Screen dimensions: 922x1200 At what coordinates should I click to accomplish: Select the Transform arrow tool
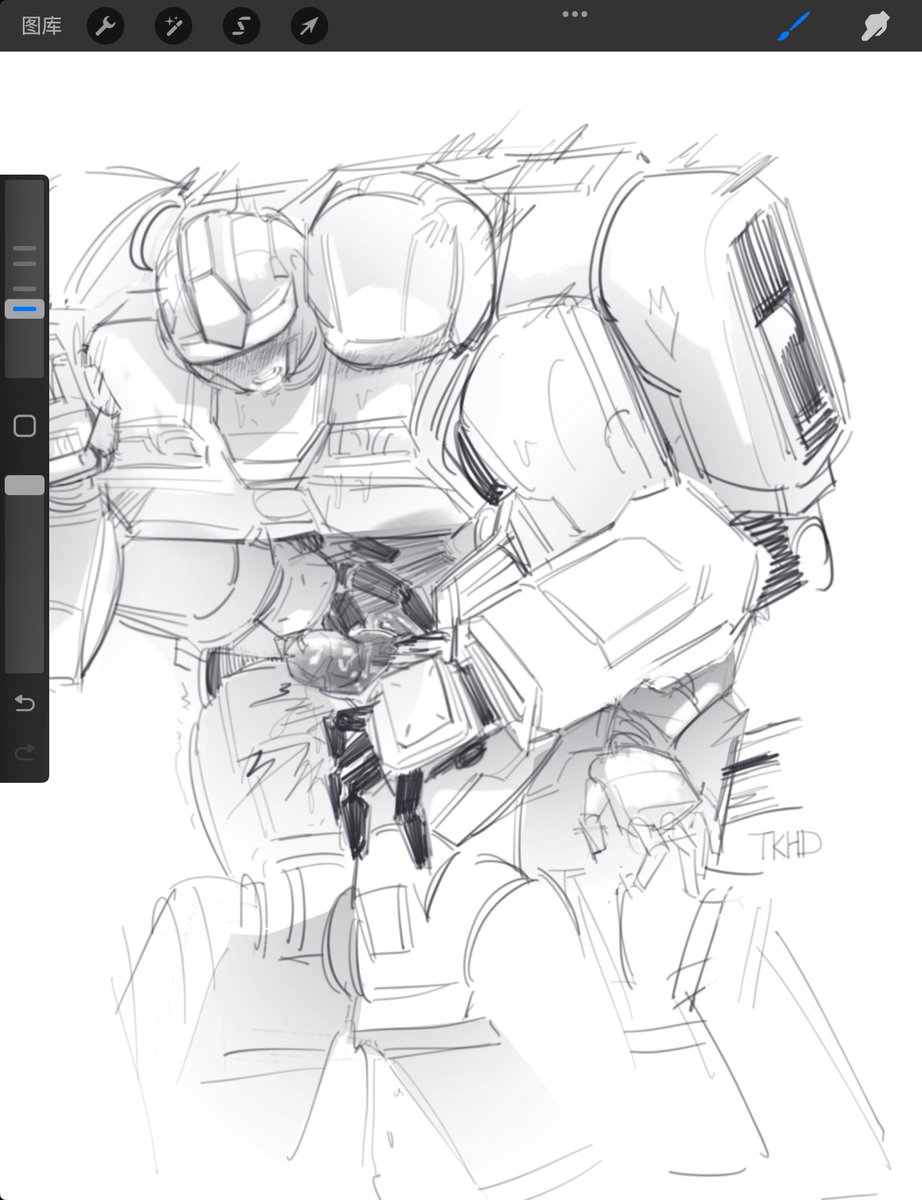[x=309, y=26]
